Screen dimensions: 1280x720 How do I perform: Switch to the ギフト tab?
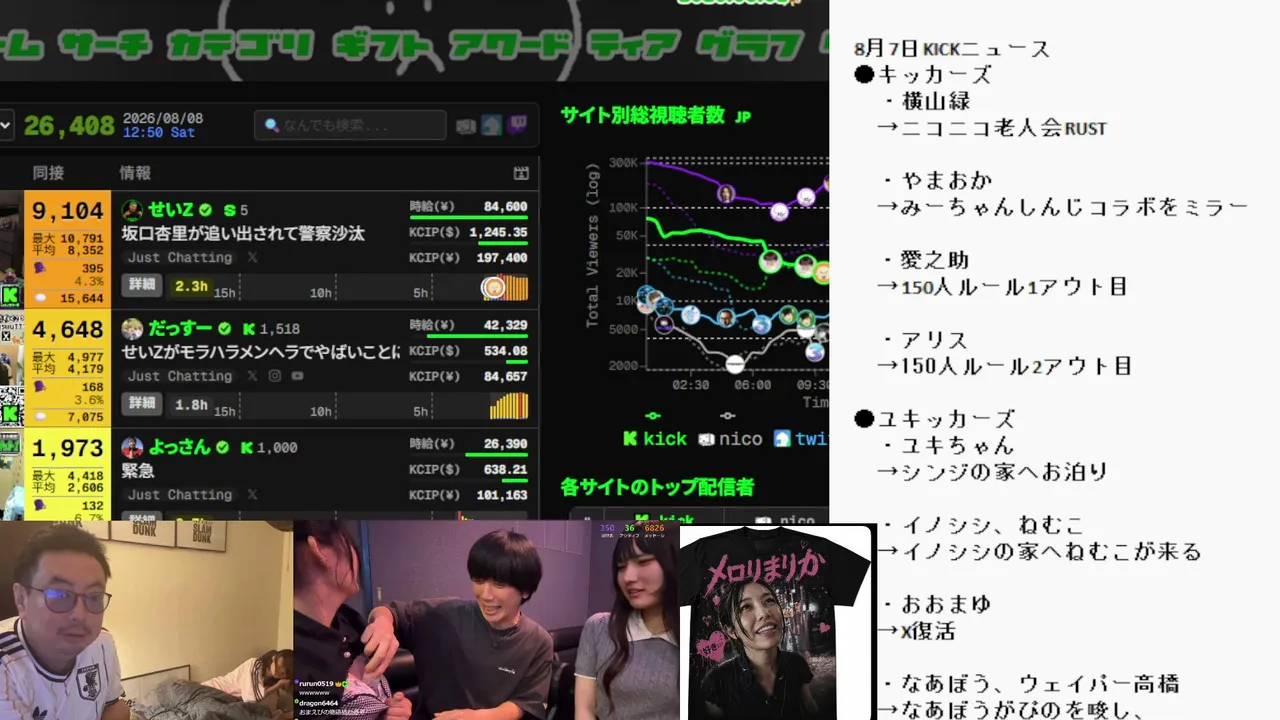pyautogui.click(x=381, y=44)
